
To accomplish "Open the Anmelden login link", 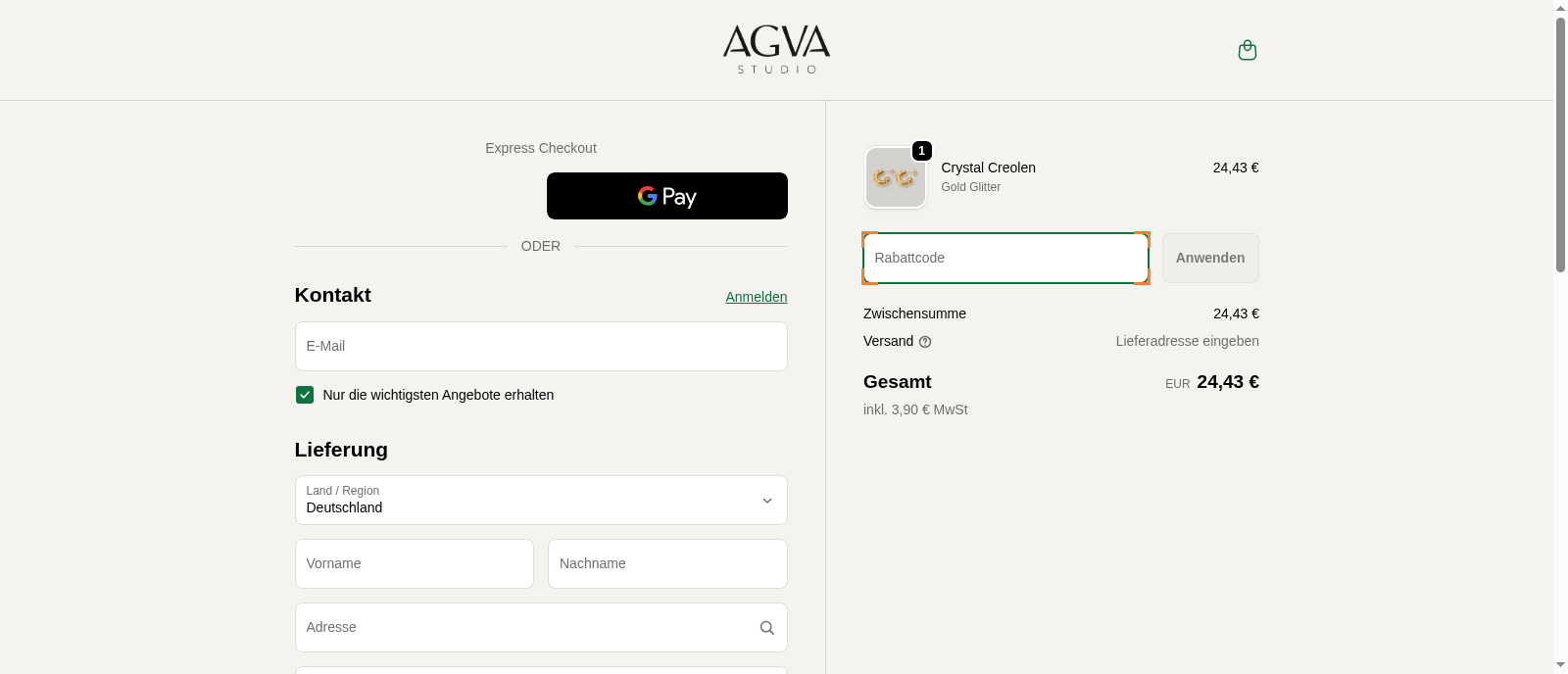I will click(756, 297).
